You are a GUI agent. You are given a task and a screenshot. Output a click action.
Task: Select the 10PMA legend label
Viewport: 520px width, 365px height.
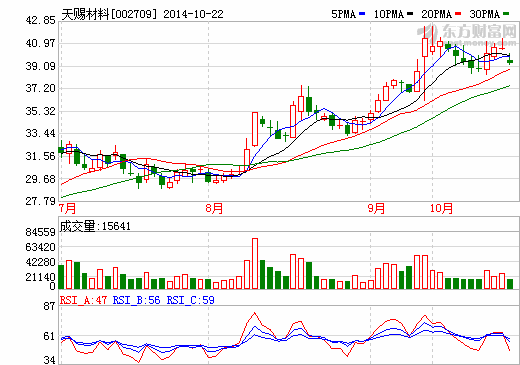tap(389, 14)
